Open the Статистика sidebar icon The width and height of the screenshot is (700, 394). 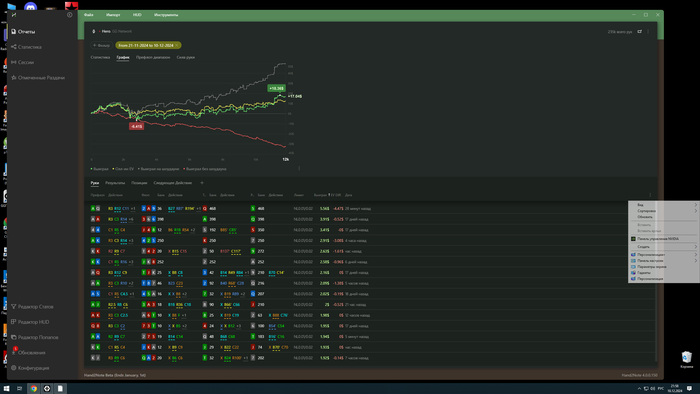coord(13,47)
